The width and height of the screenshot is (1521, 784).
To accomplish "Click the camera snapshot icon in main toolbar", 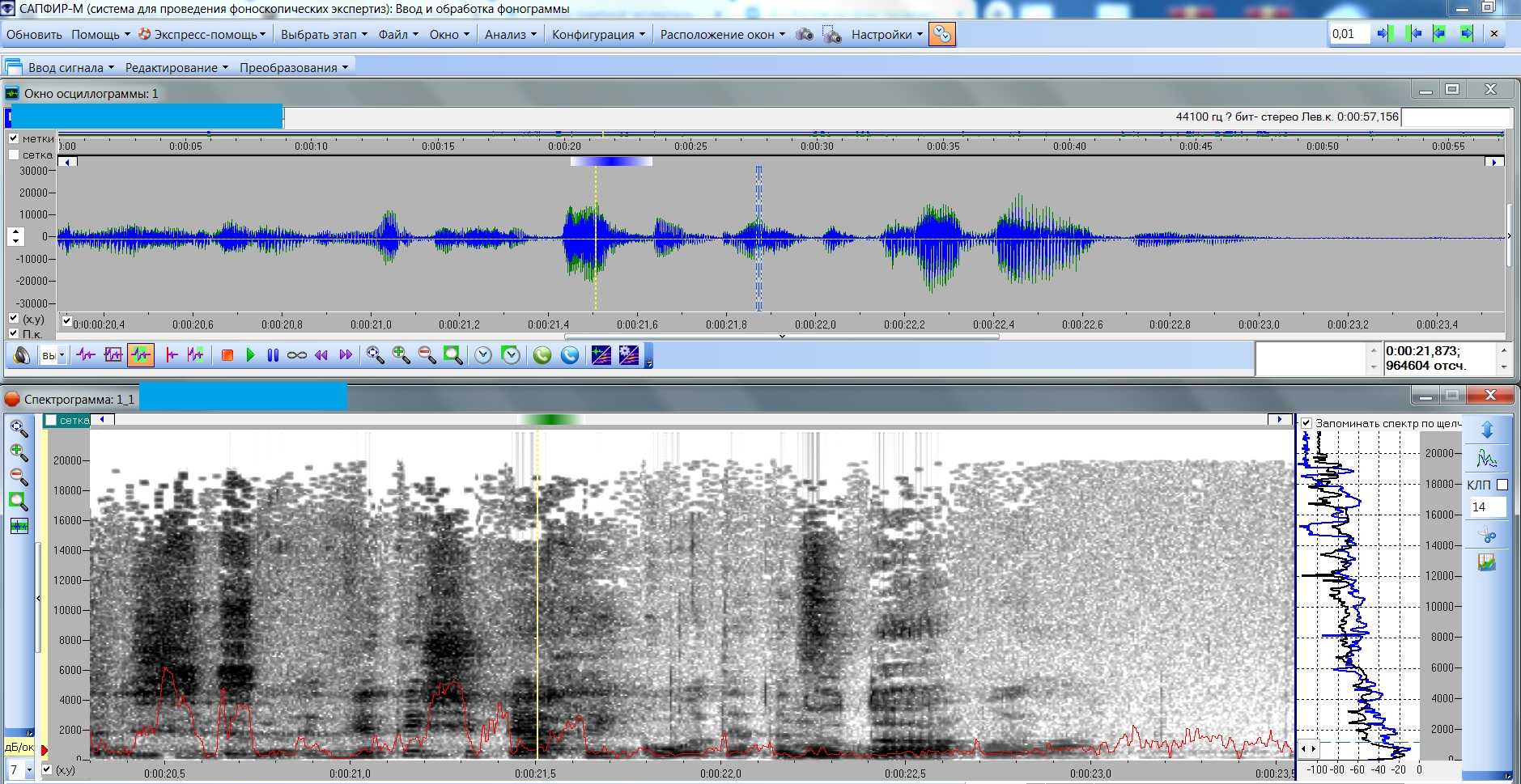I will [x=805, y=35].
